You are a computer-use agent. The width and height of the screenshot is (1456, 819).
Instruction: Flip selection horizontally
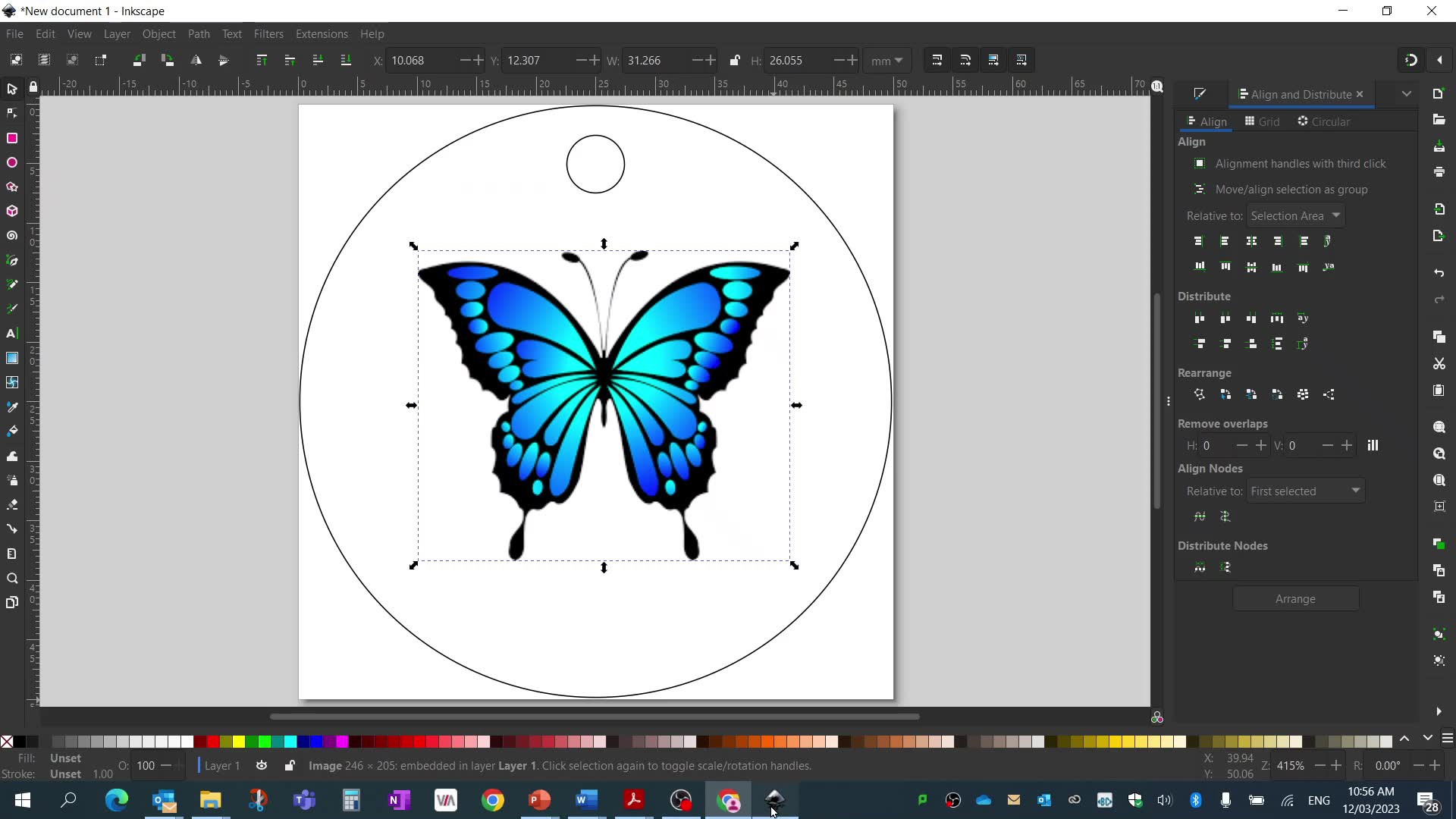tap(196, 60)
